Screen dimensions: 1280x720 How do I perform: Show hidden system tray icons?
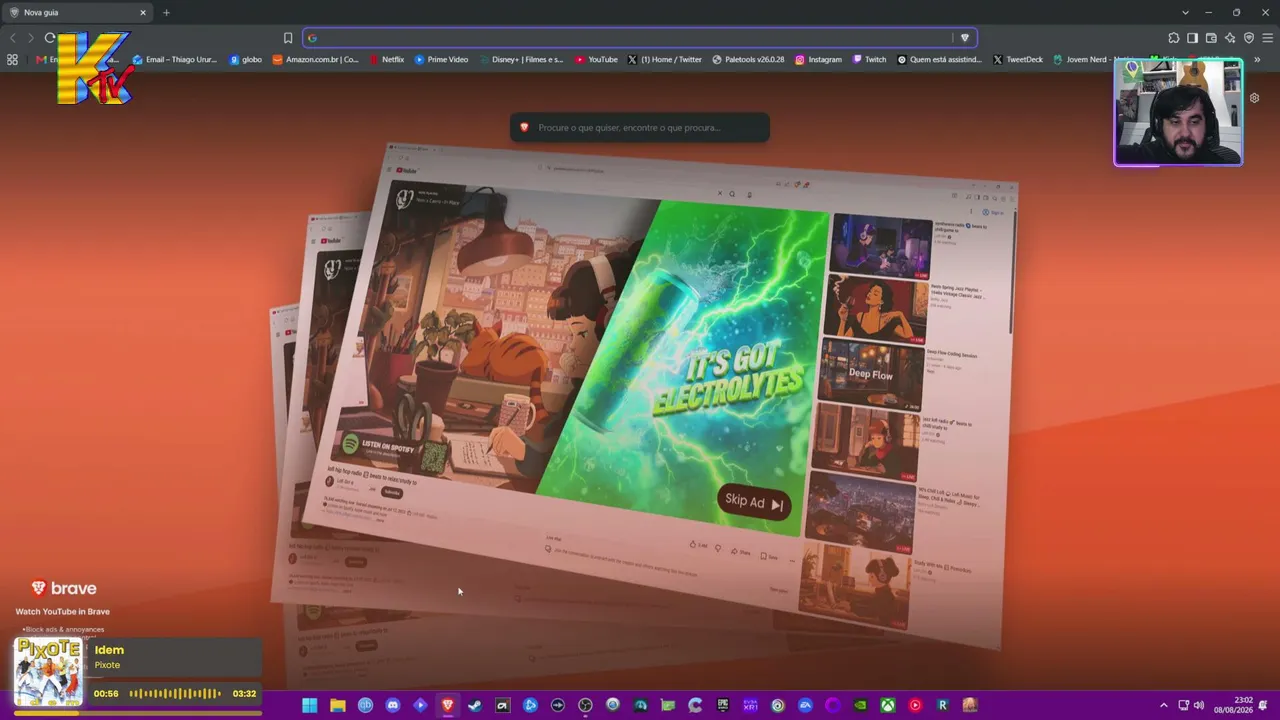[1163, 705]
